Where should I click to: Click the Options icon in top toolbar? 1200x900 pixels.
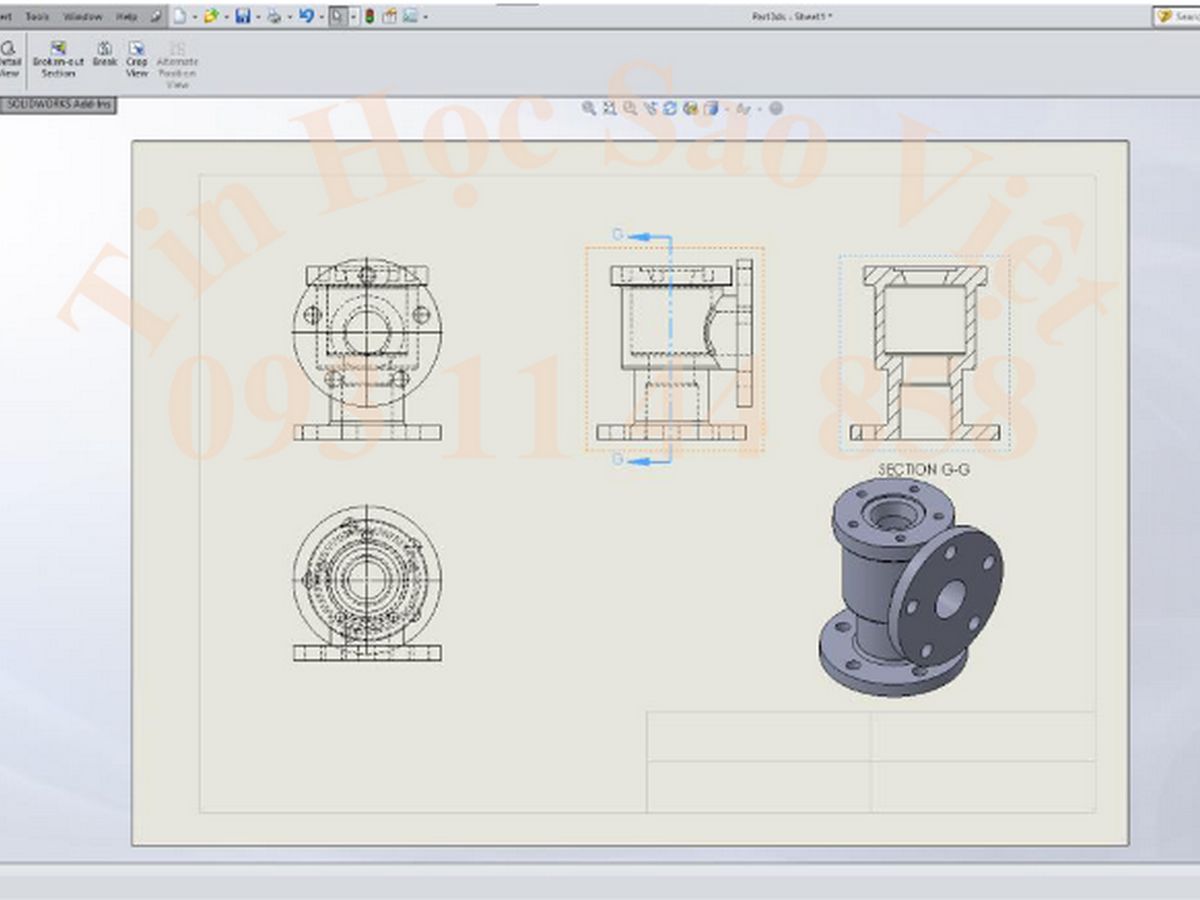[410, 17]
